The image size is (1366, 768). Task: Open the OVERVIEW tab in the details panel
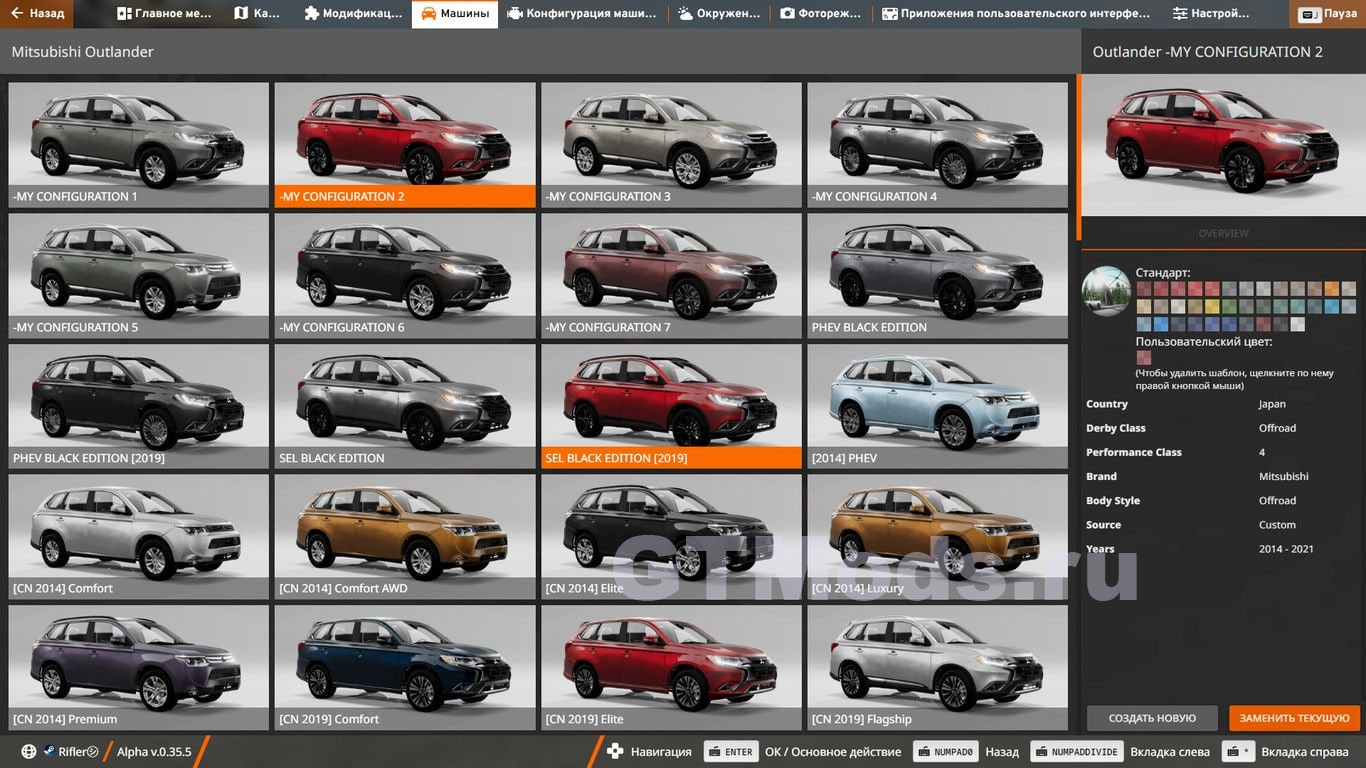[x=1223, y=233]
